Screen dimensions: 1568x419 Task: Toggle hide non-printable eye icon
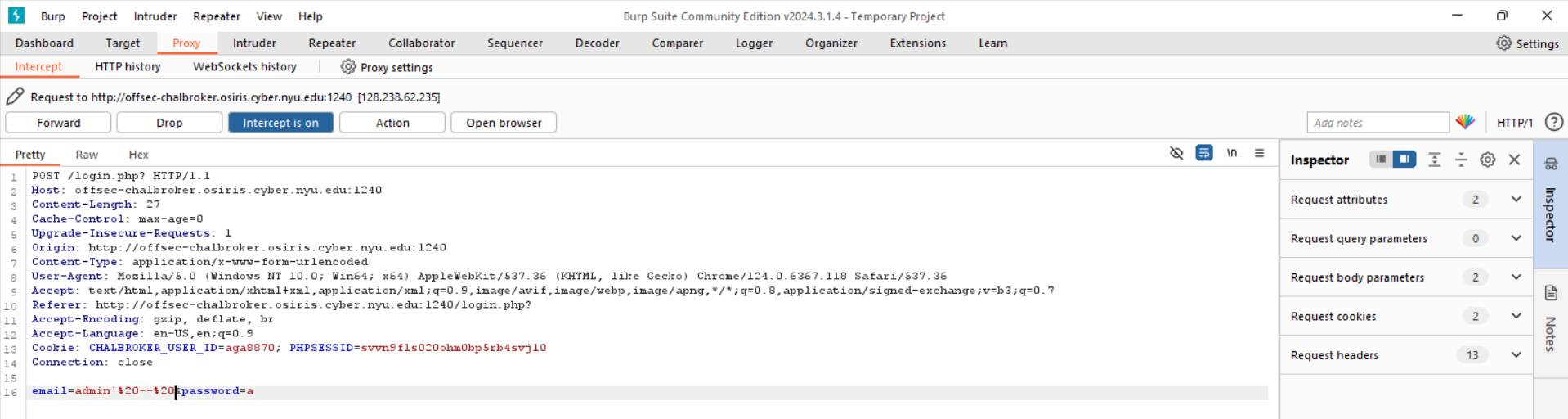[x=1176, y=153]
